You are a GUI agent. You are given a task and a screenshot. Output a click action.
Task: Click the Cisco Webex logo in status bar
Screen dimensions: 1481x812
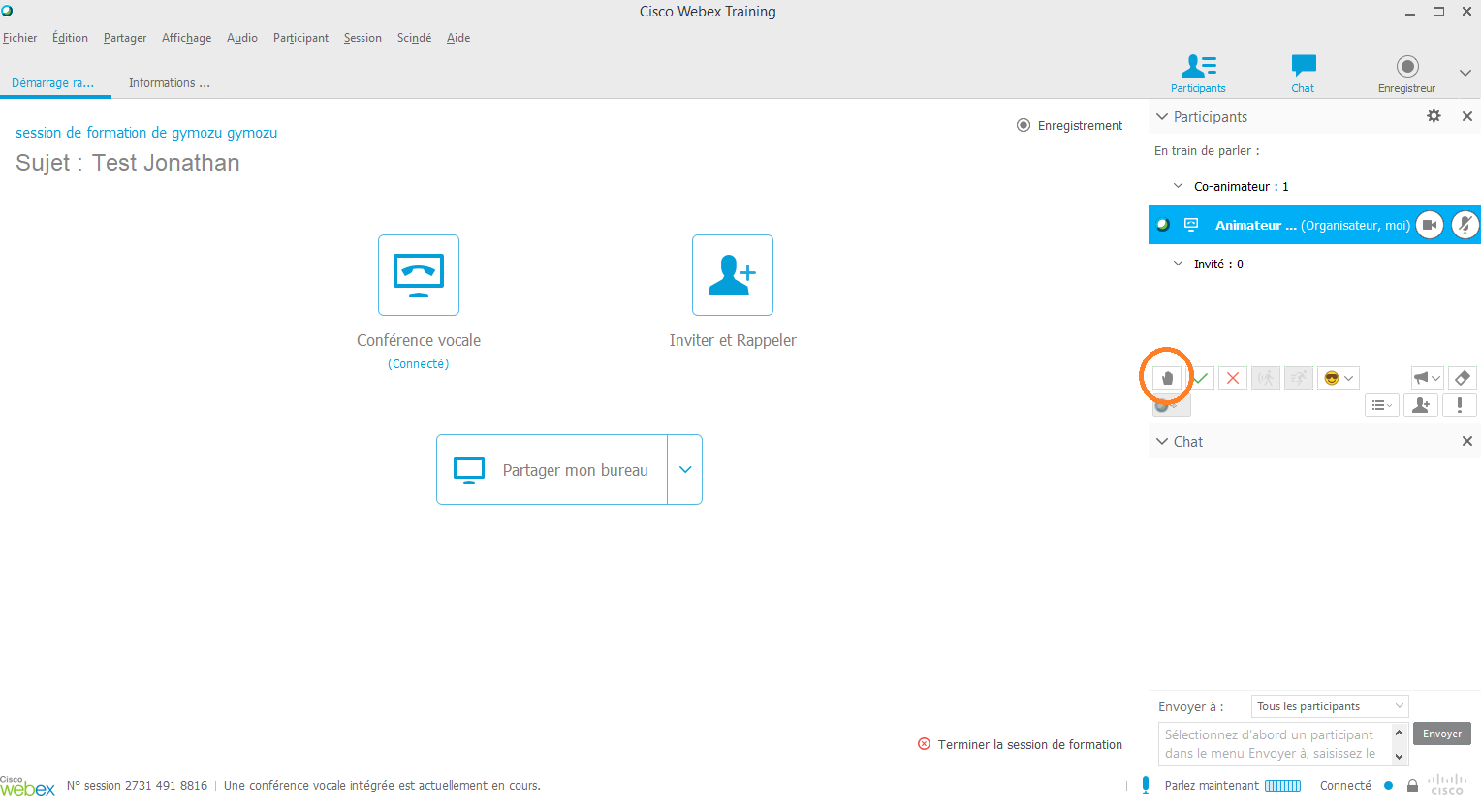(27, 786)
